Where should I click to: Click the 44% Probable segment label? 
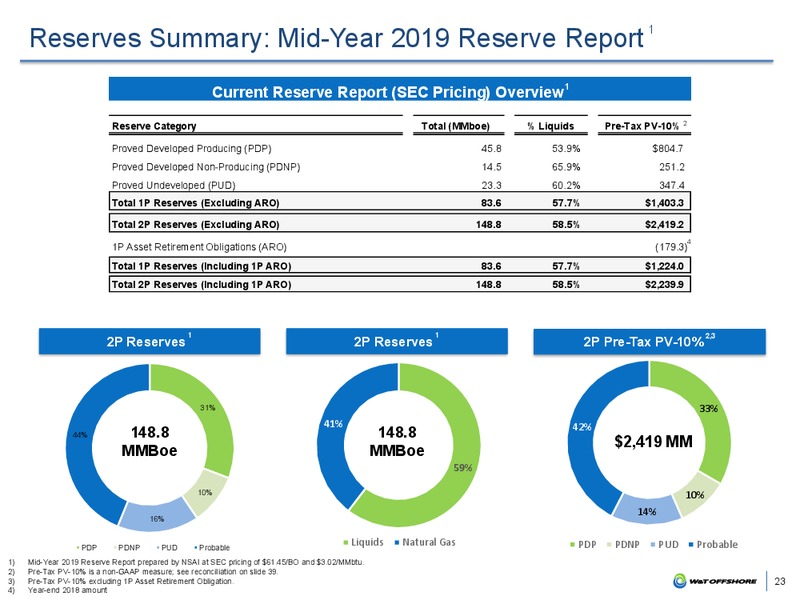81,435
